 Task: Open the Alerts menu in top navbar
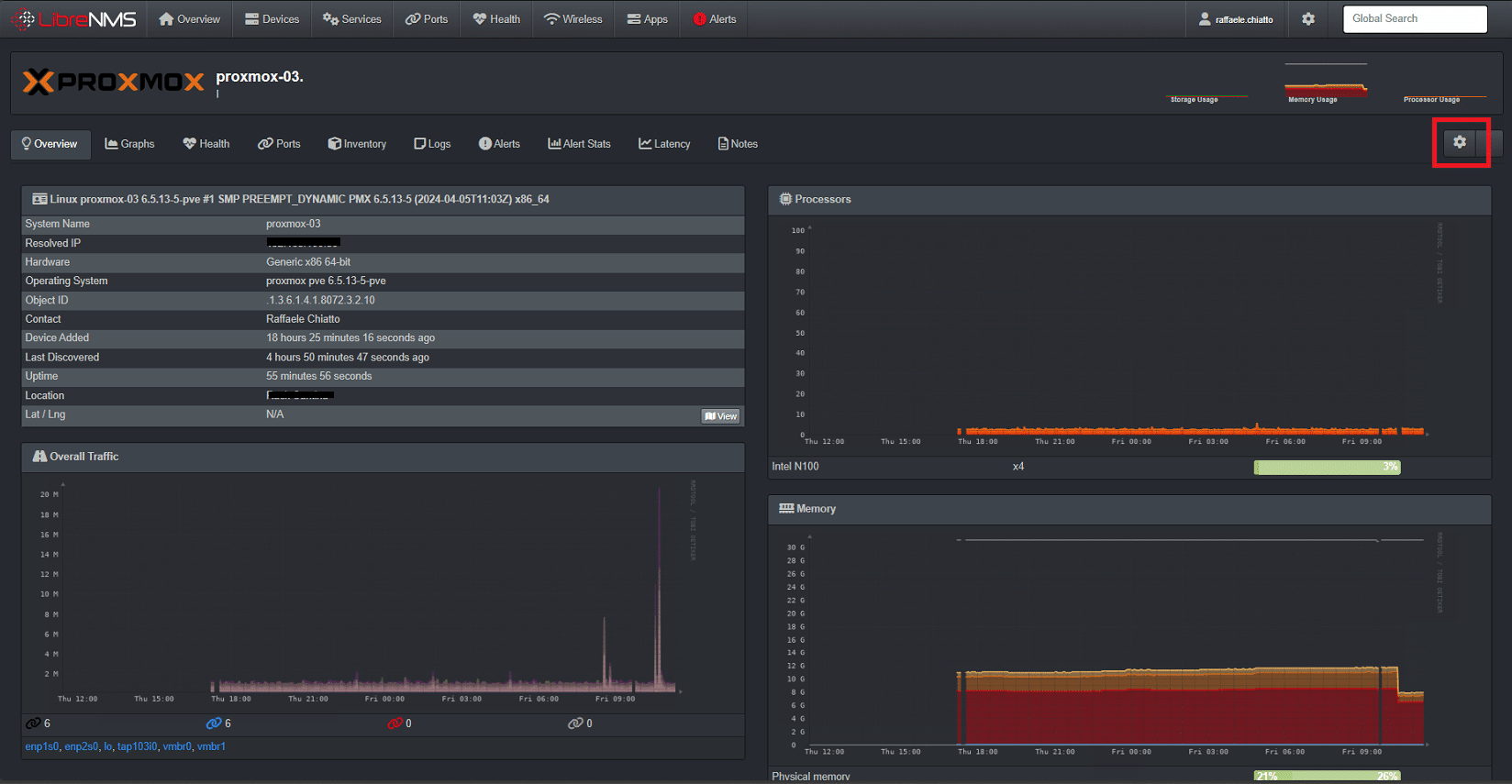(715, 19)
